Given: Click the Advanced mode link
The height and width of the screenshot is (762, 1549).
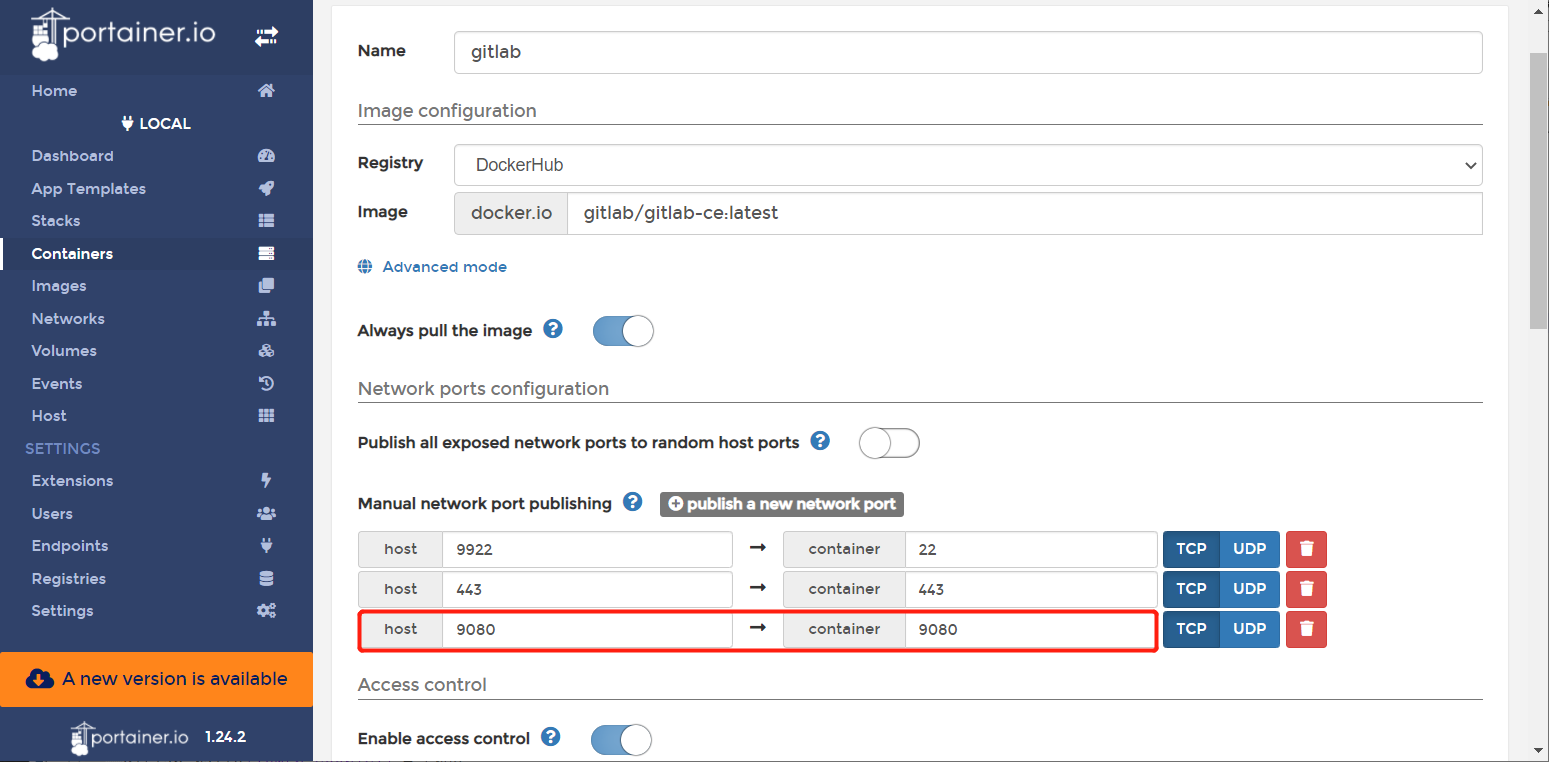Looking at the screenshot, I should 444,267.
